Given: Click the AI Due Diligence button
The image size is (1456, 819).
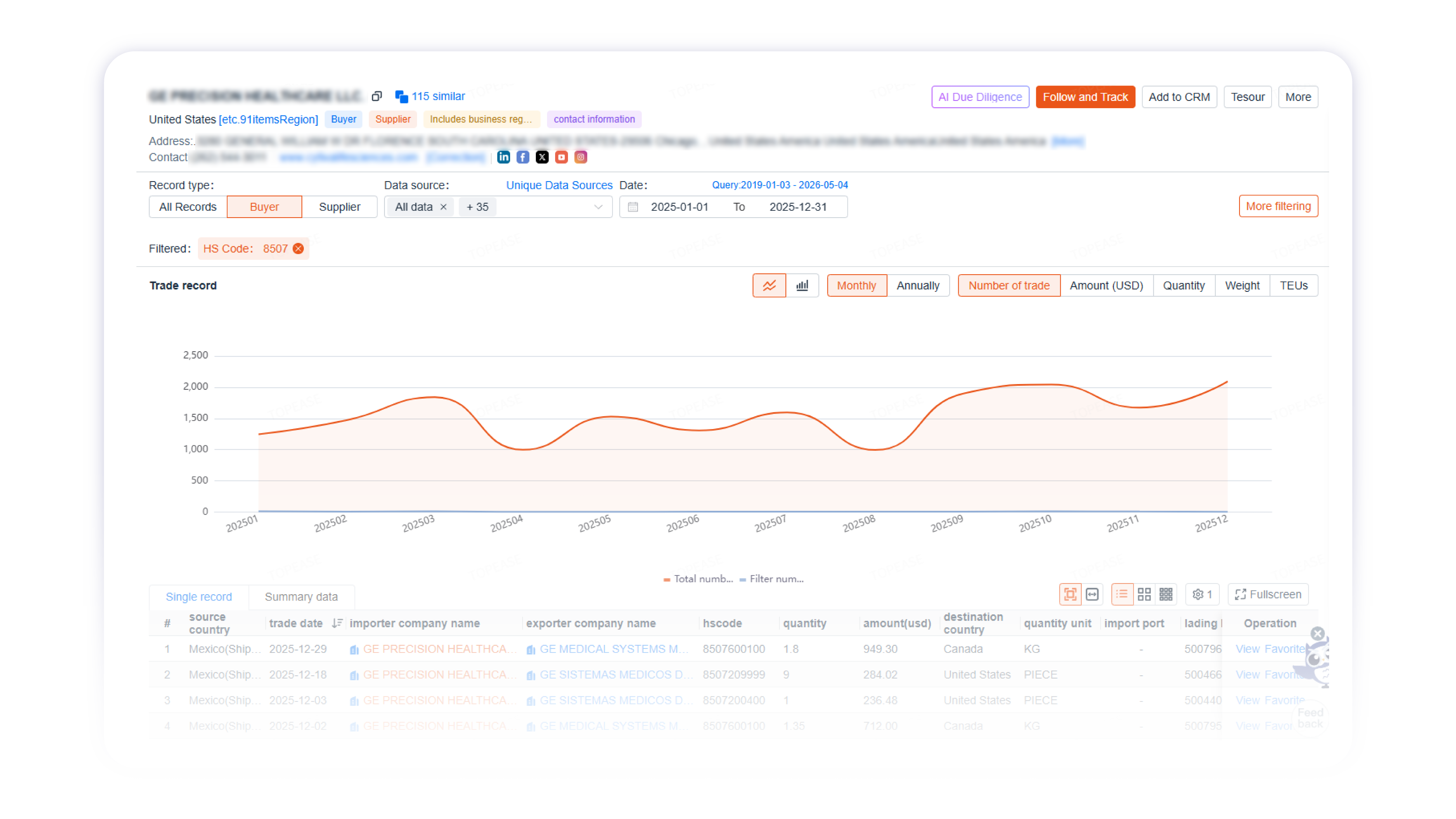Looking at the screenshot, I should click(980, 97).
